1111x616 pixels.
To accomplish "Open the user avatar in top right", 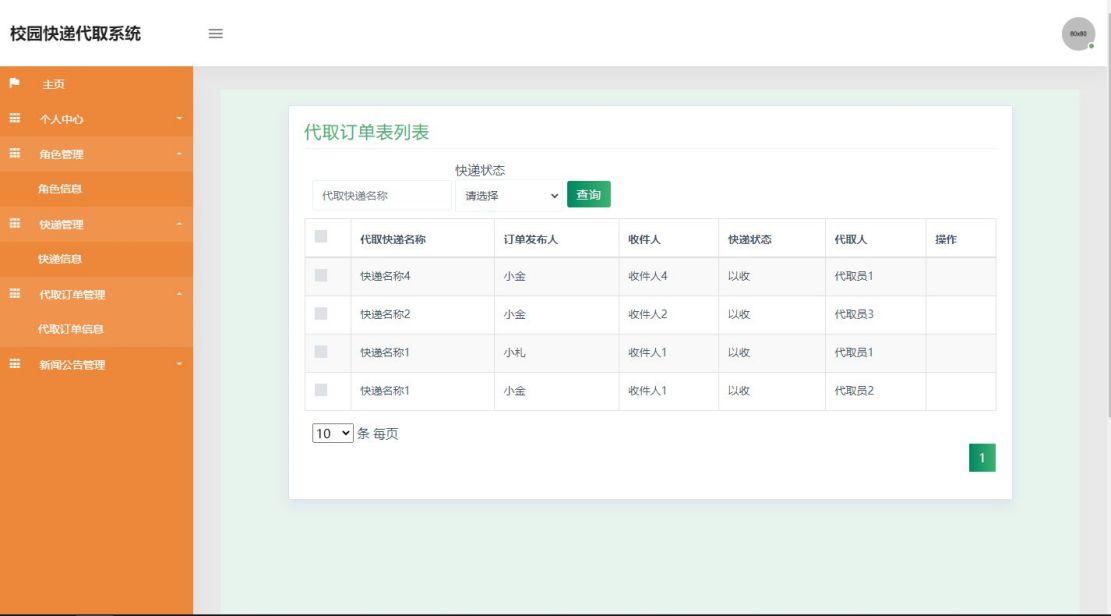I will [1078, 33].
